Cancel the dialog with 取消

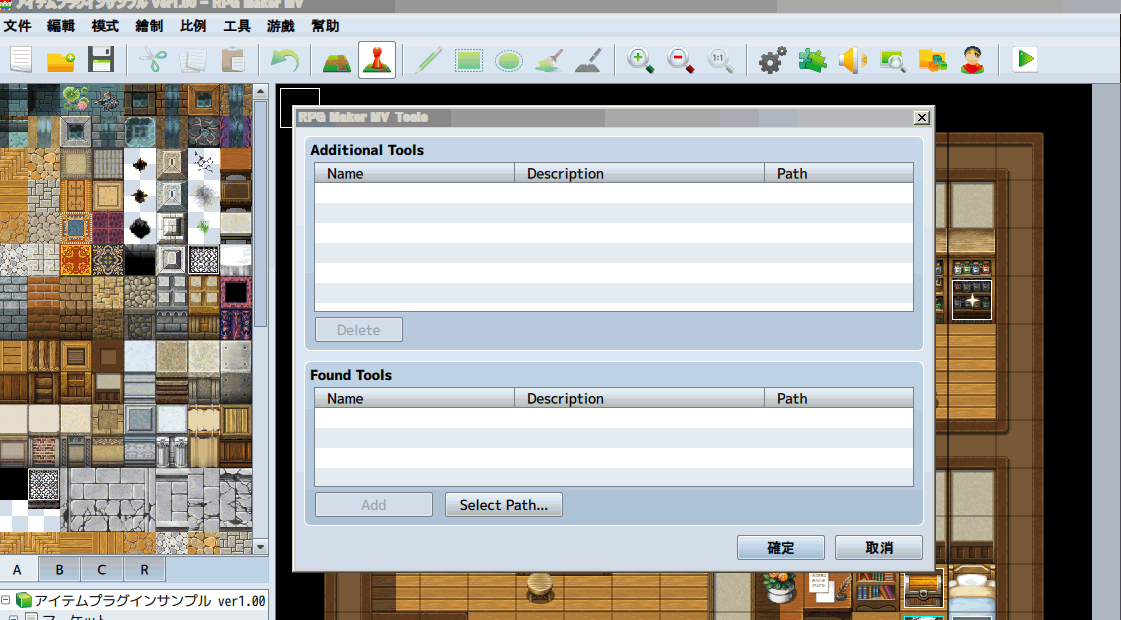click(x=879, y=548)
